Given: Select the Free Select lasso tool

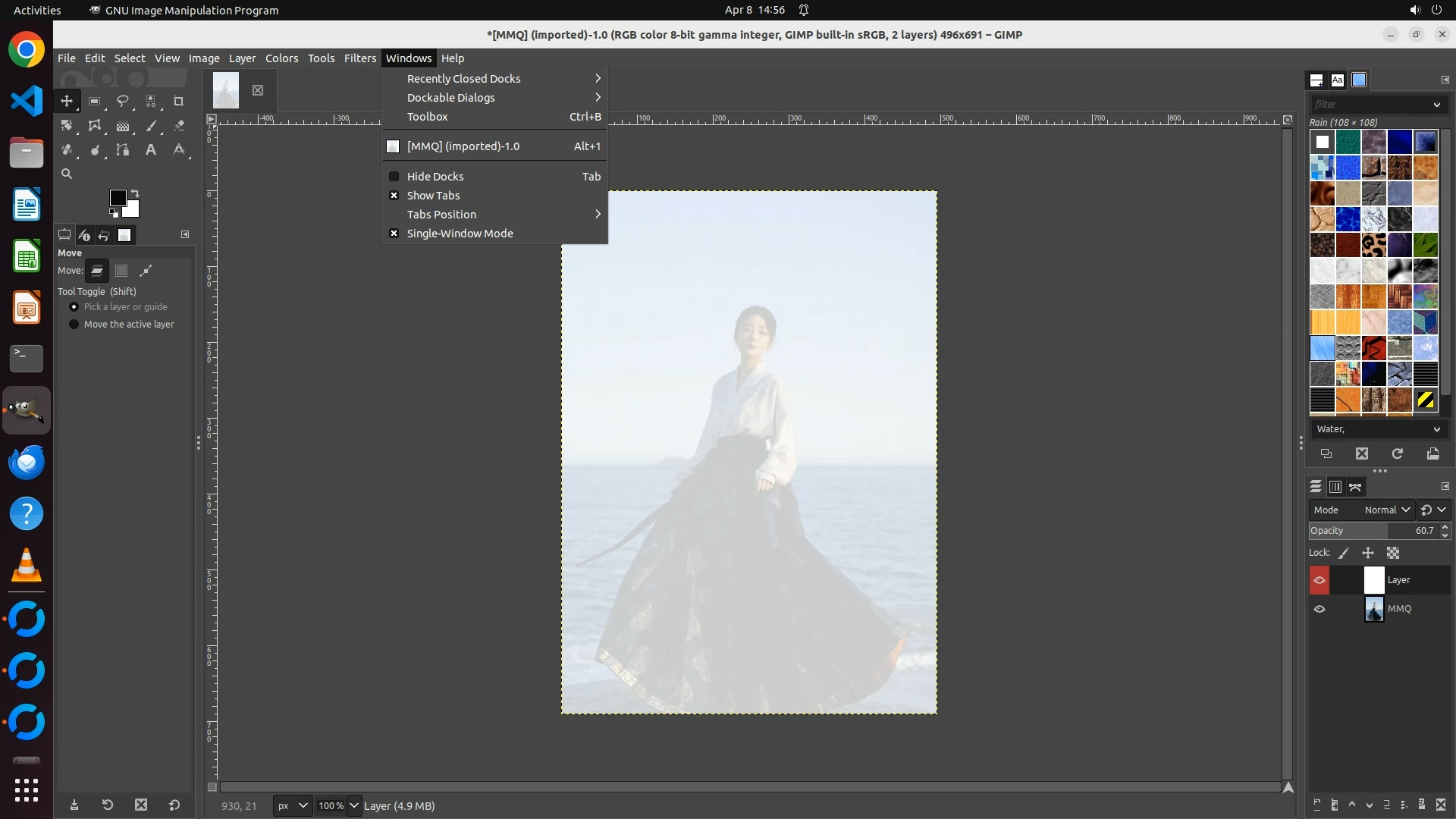Looking at the screenshot, I should coord(122,101).
